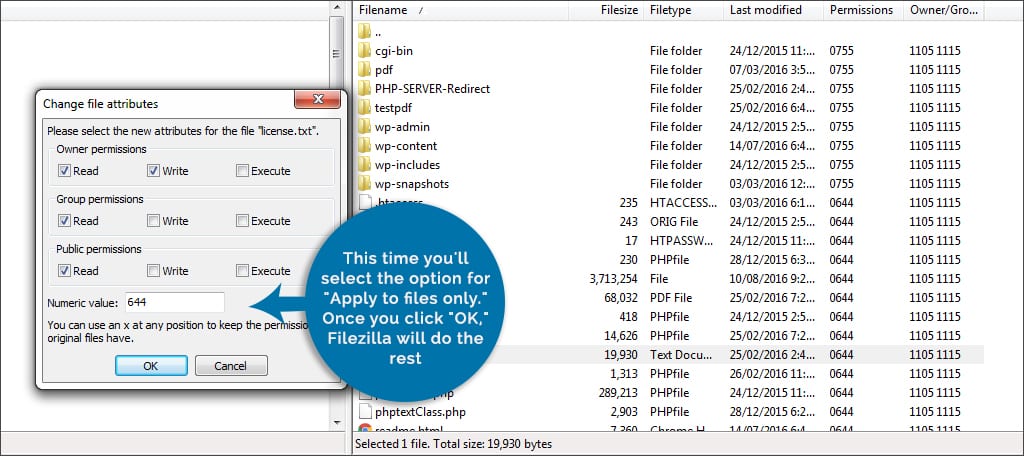1024x456 pixels.
Task: Sort by Owner/Group column header
Action: pos(944,10)
